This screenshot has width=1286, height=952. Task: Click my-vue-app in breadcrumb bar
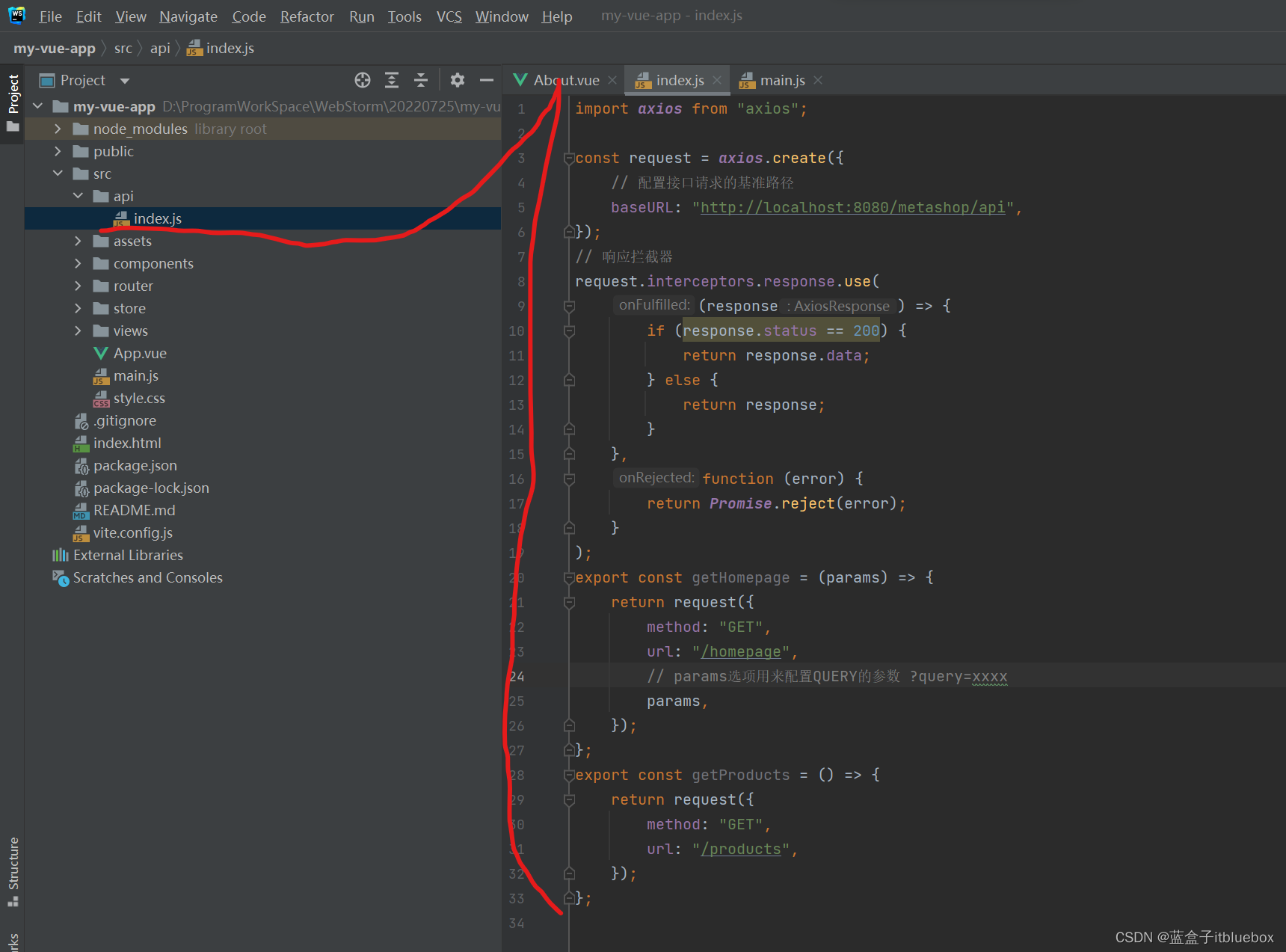[55, 49]
